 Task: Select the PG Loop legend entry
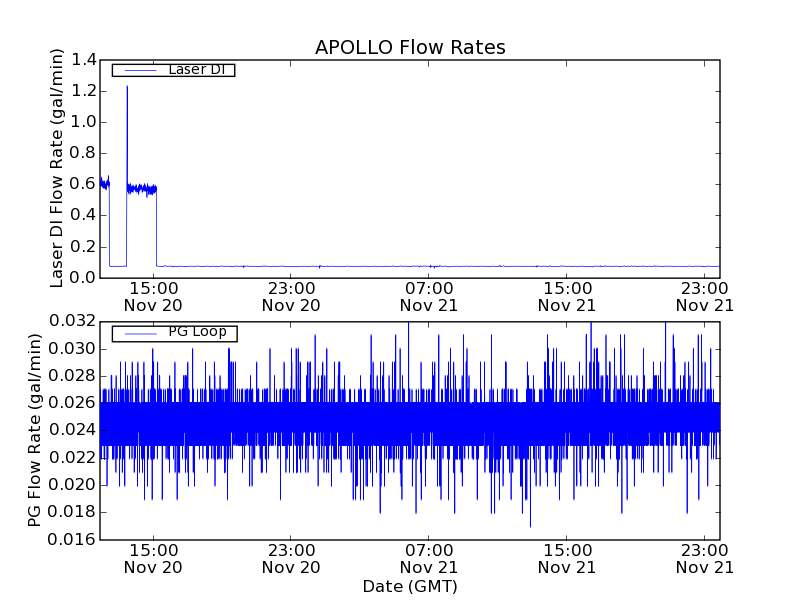point(174,332)
